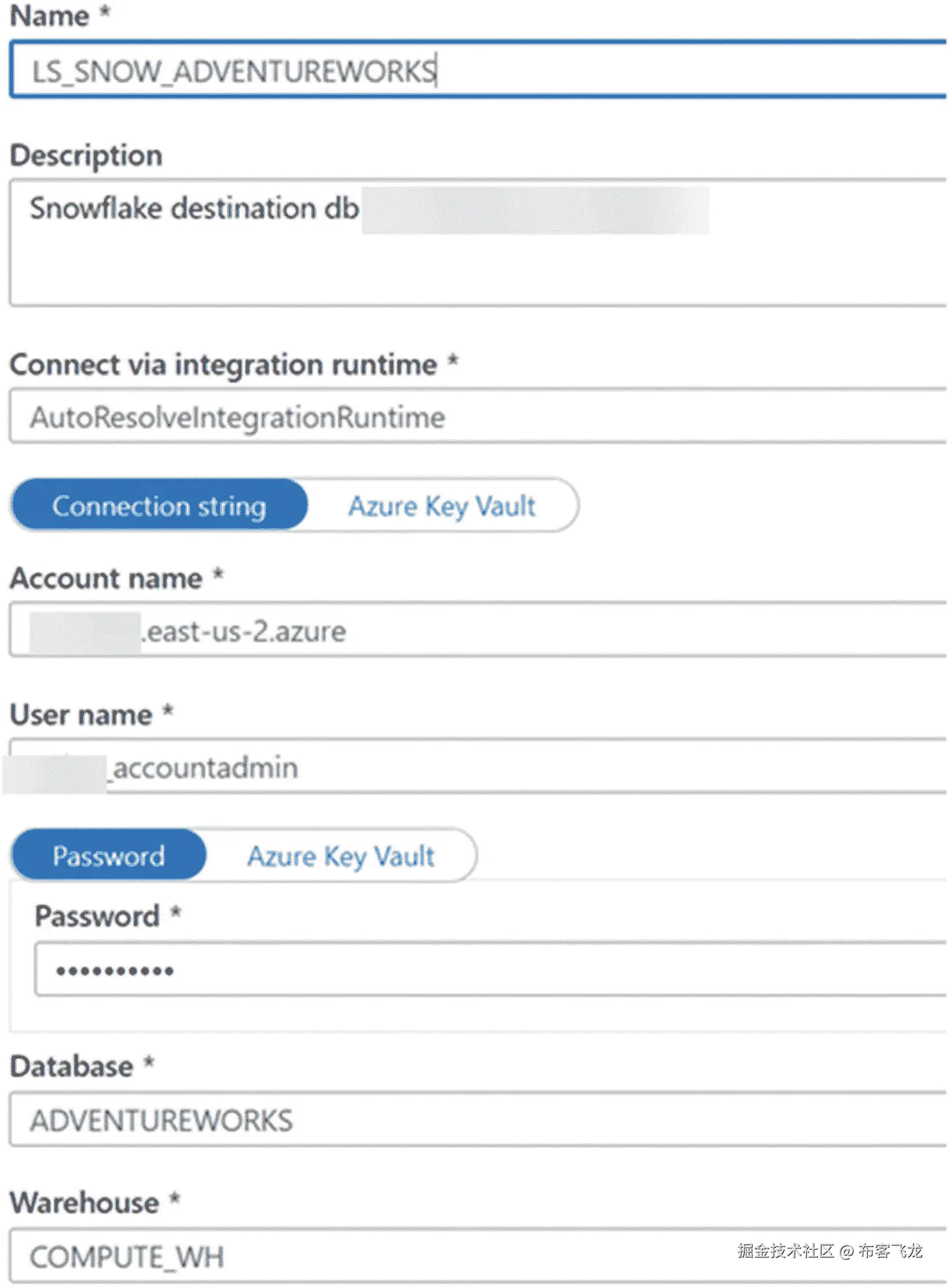Switch to Azure Key Vault beside Connection string

442,506
